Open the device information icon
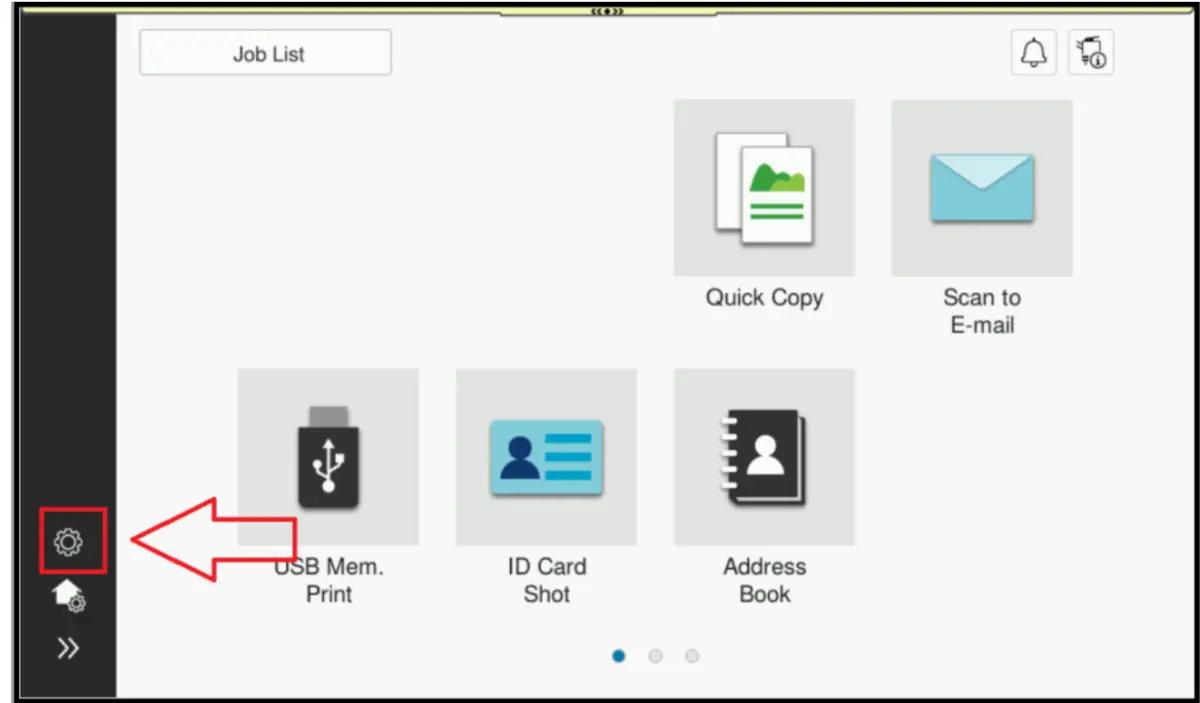This screenshot has width=1200, height=703. pos(1091,53)
